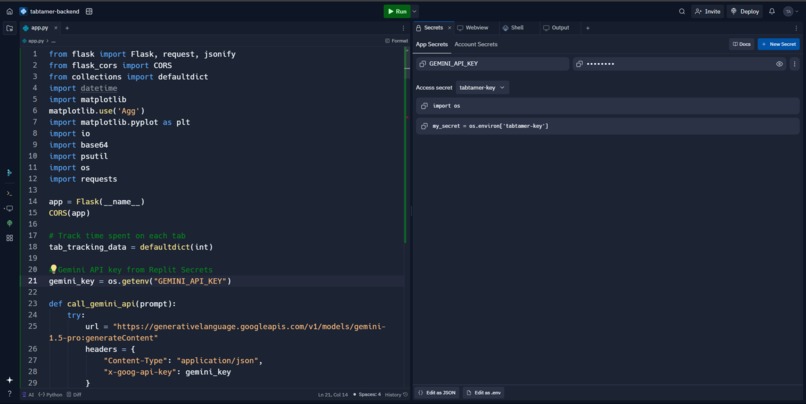The height and width of the screenshot is (404, 806).
Task: Click 'def call_gemini_api(prompt):' line
Action: tap(113, 304)
